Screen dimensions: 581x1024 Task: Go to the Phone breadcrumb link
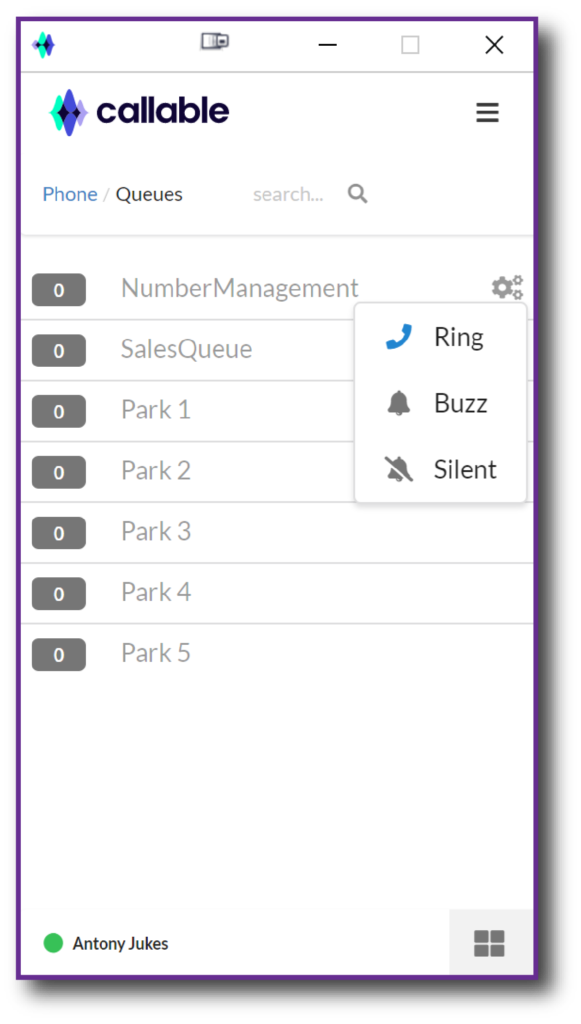tap(70, 194)
